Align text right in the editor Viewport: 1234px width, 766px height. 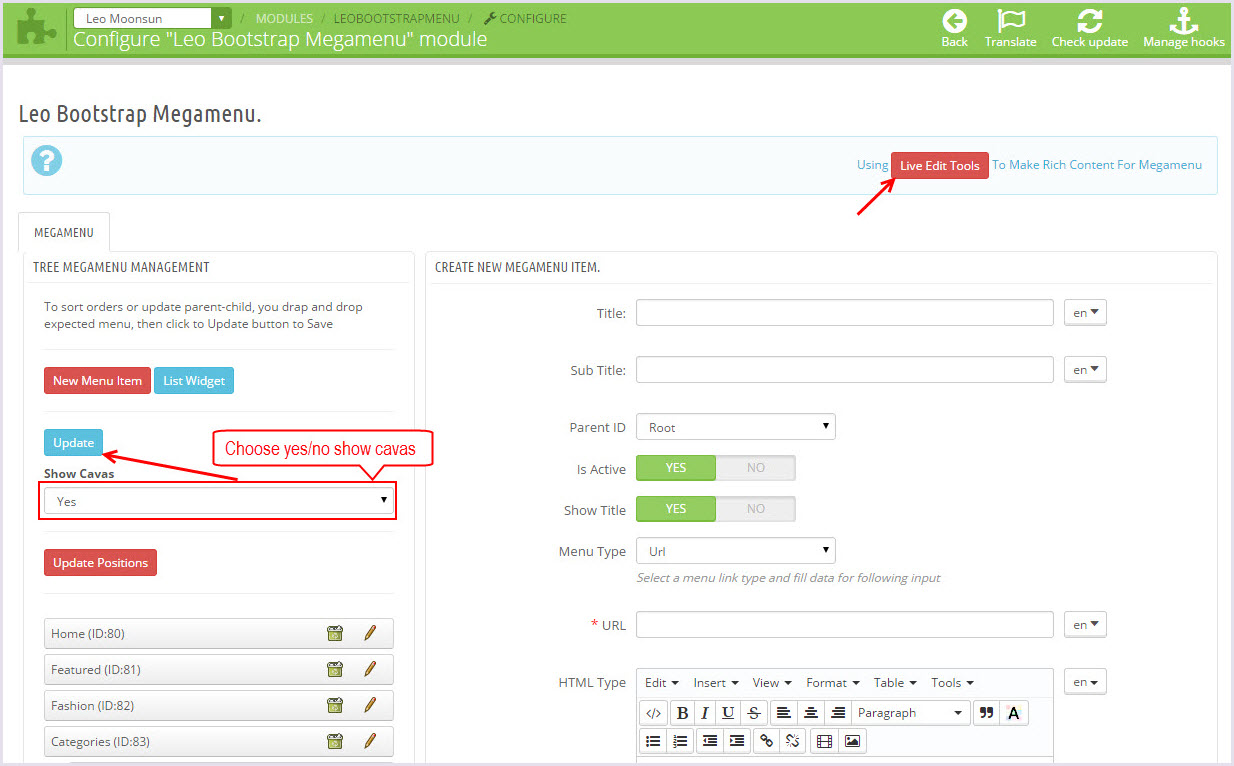click(838, 713)
